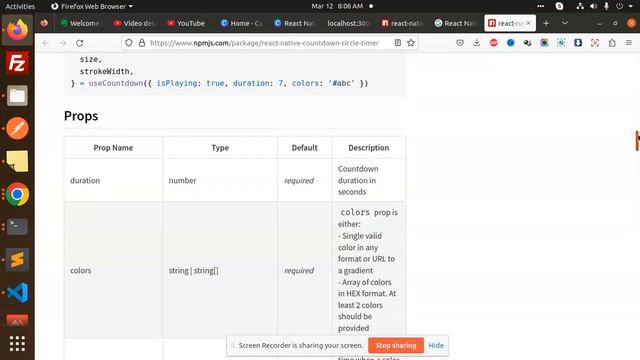Launch FileZilla from the dock

tap(17, 63)
